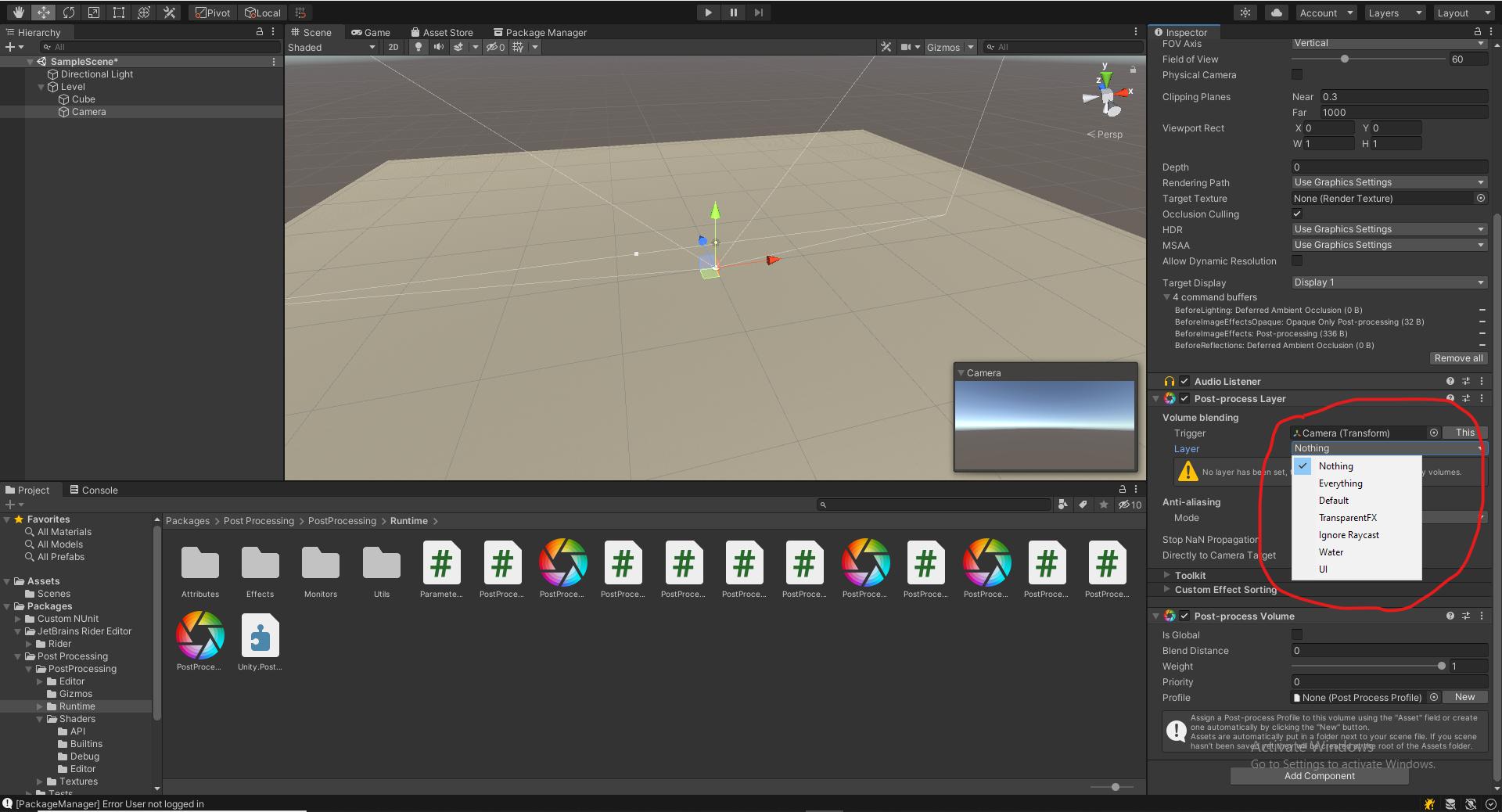This screenshot has height=812, width=1502.
Task: Select the Transform tool
Action: click(143, 13)
